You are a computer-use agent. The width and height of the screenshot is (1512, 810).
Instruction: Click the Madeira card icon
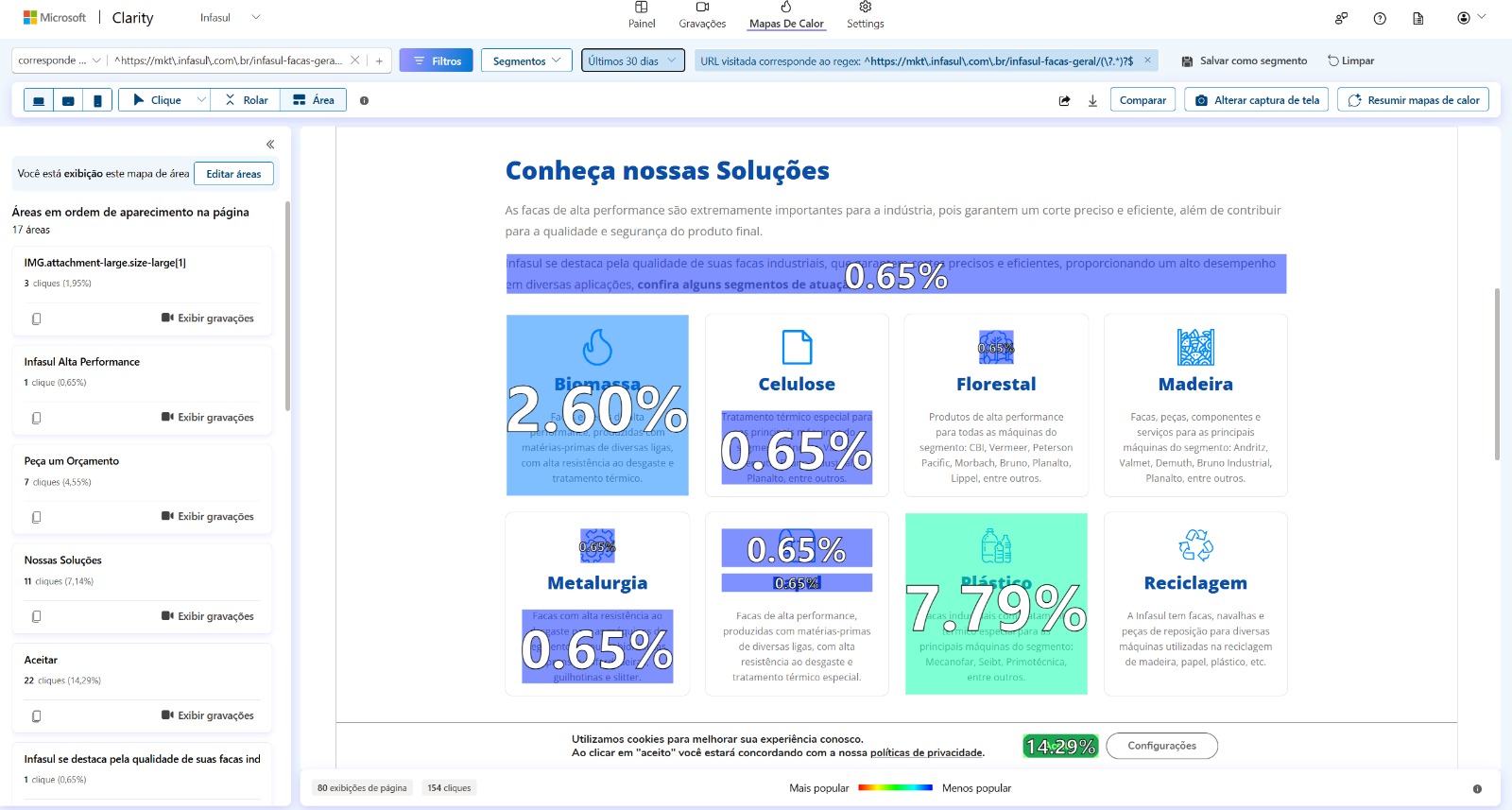[x=1195, y=347]
